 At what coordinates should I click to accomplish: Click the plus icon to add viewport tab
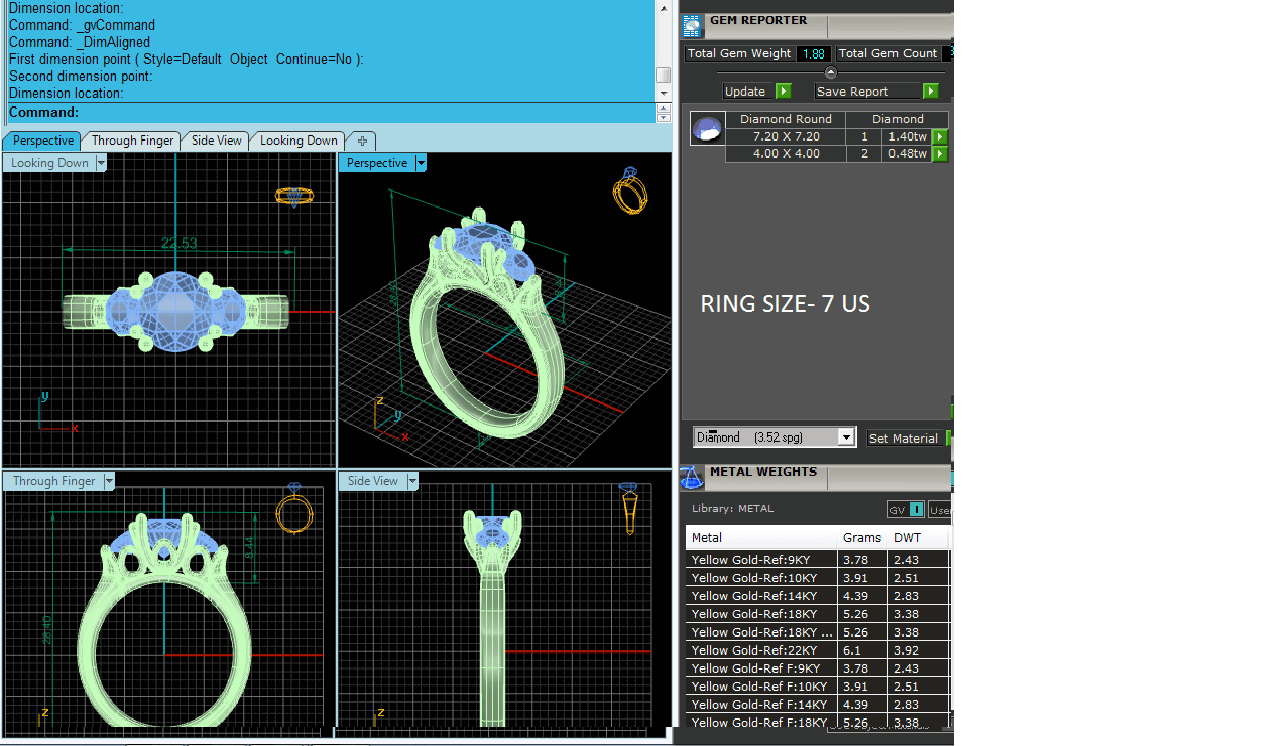coord(362,141)
